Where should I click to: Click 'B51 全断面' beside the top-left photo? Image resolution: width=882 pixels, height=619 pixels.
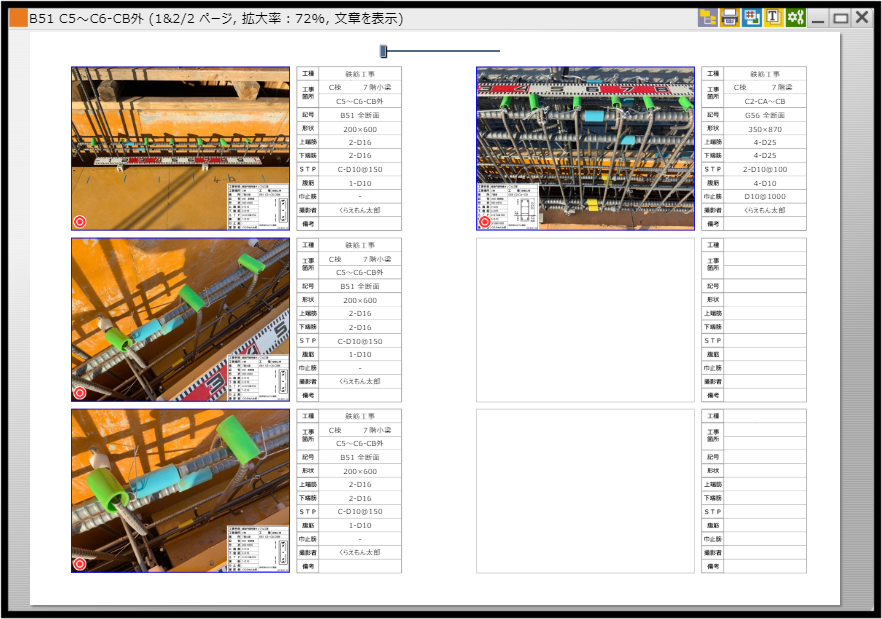point(360,115)
